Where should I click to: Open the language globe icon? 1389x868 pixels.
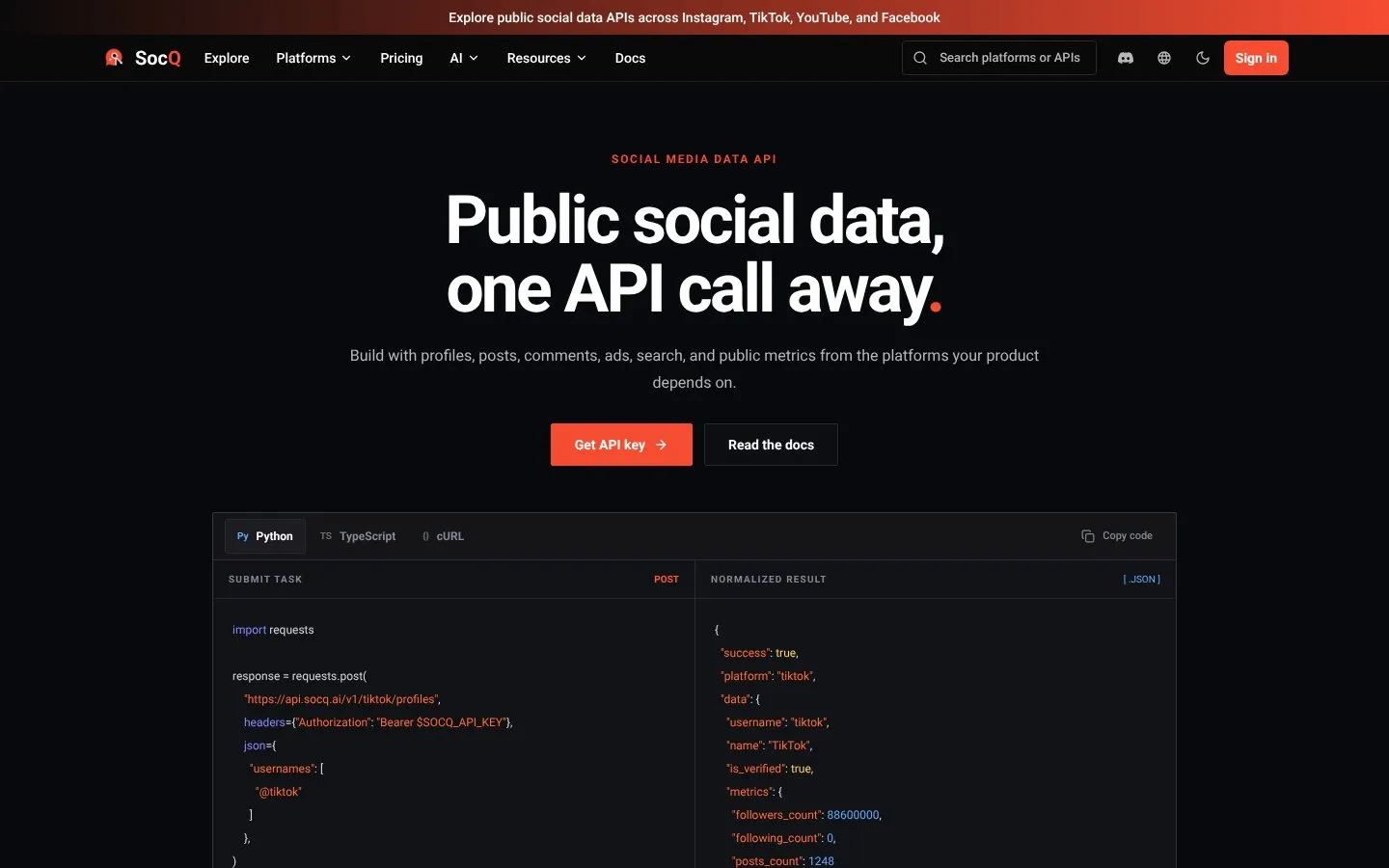click(1164, 58)
